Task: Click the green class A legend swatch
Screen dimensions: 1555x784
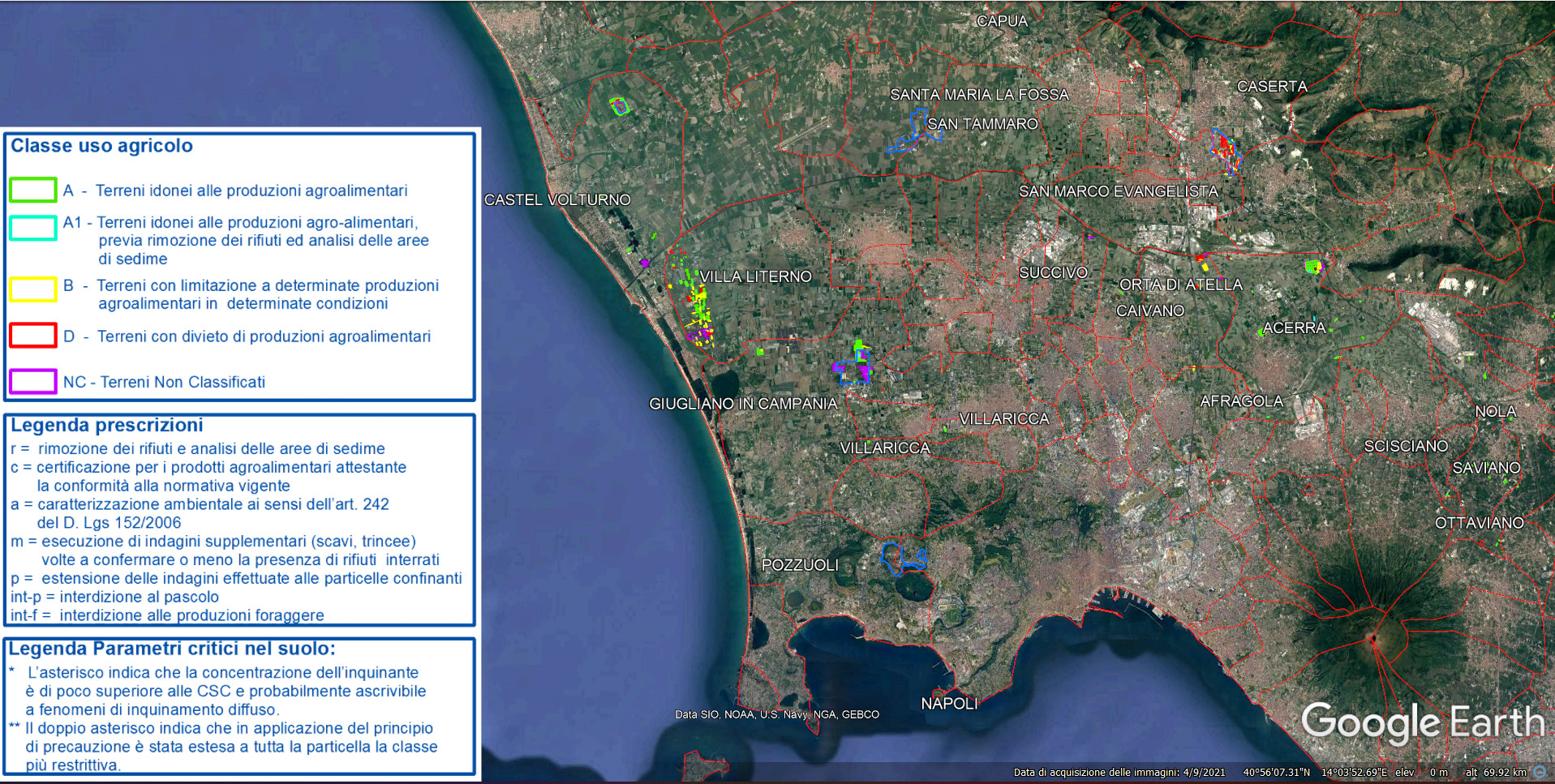Action: (x=33, y=190)
